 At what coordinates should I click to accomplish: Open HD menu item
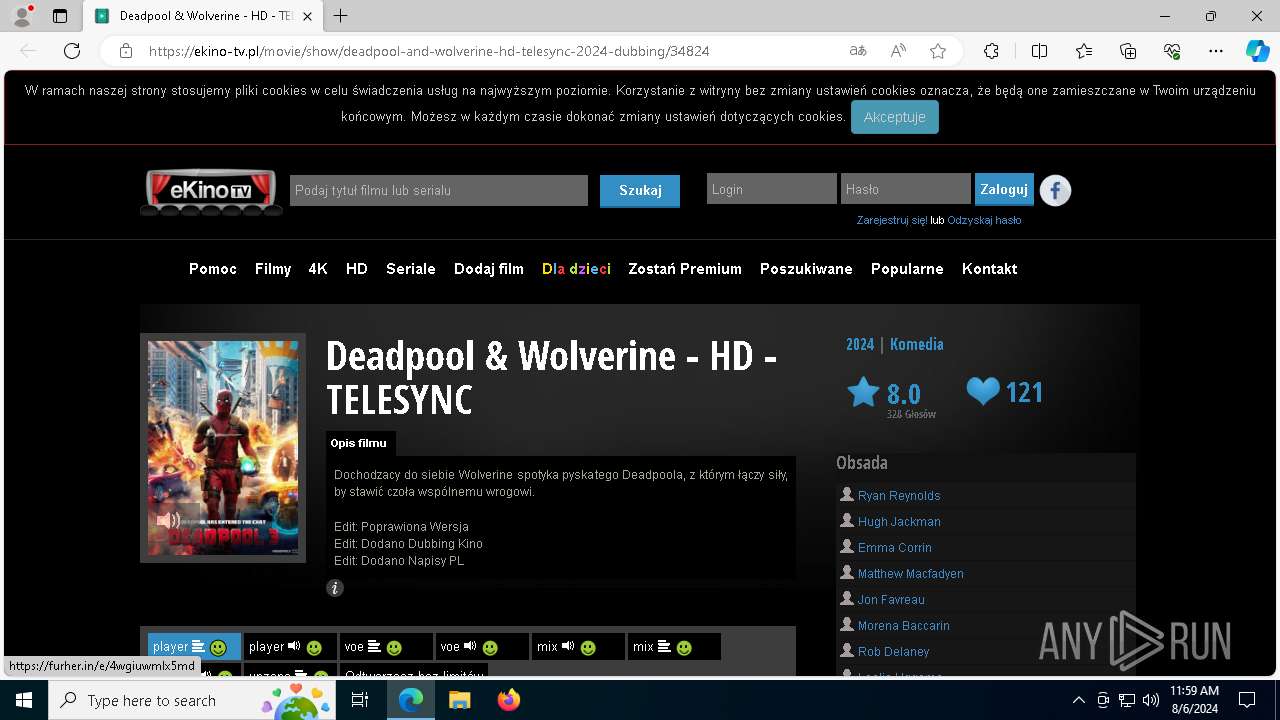tap(357, 269)
